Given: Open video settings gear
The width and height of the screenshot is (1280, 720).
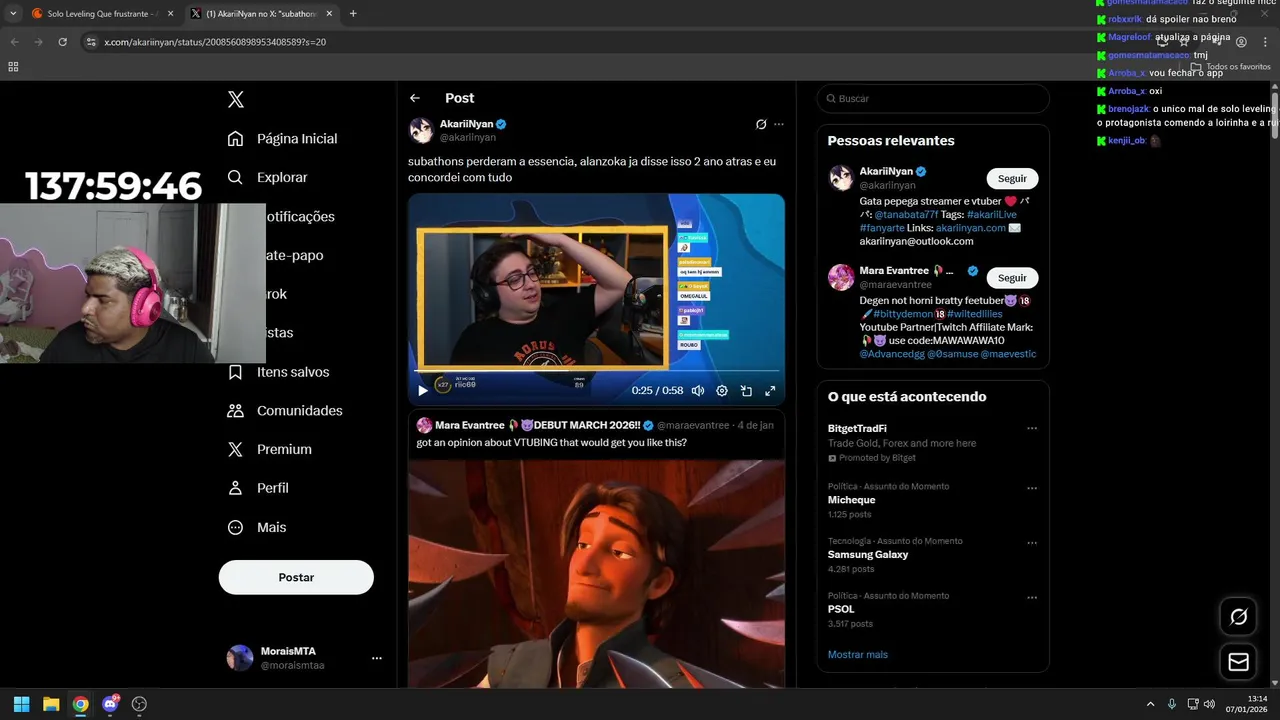Looking at the screenshot, I should coord(722,391).
